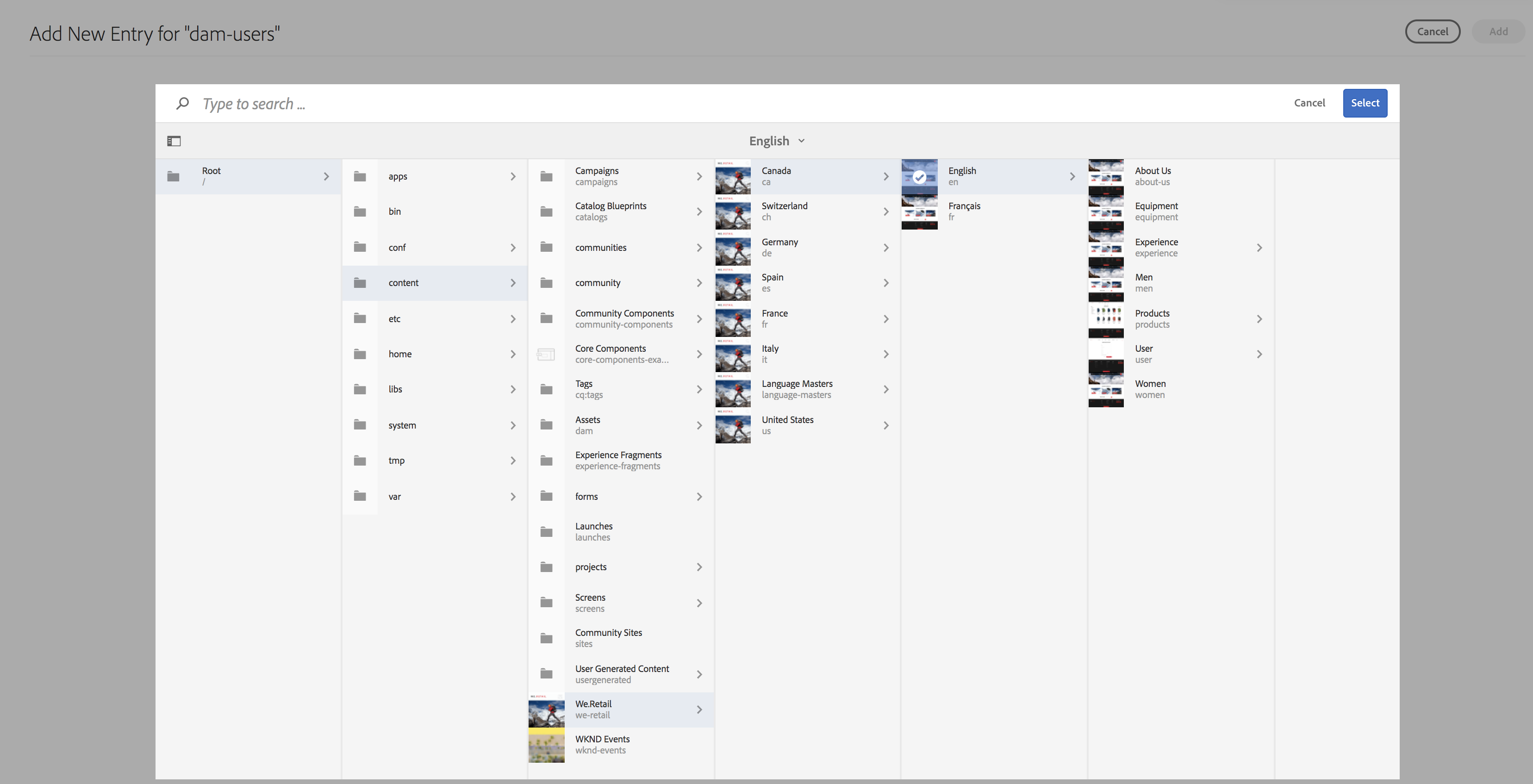Uncheck the selected English en thumbnail
Viewport: 1533px width, 784px height.
click(919, 177)
